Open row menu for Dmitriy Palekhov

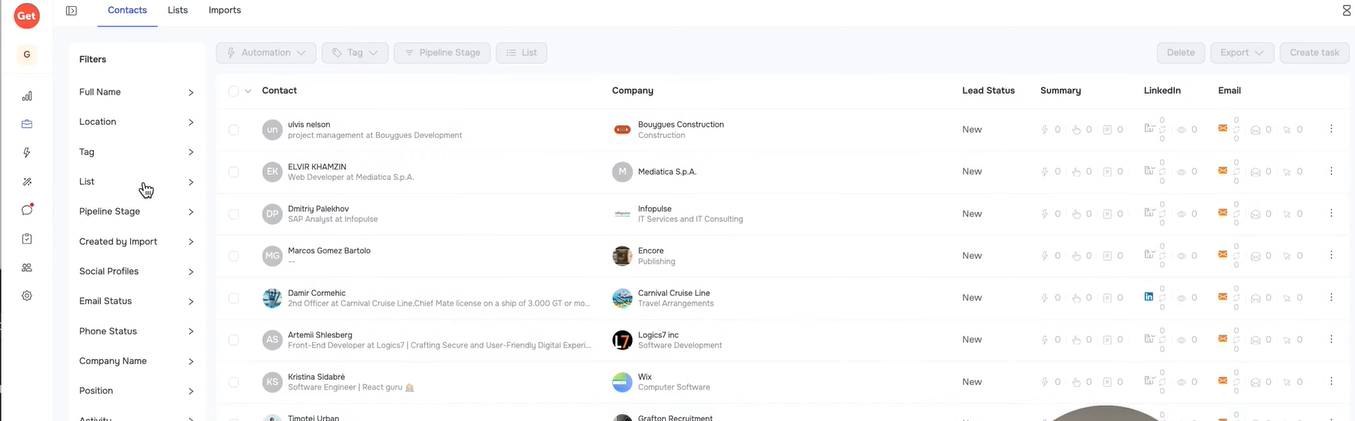coord(1331,213)
